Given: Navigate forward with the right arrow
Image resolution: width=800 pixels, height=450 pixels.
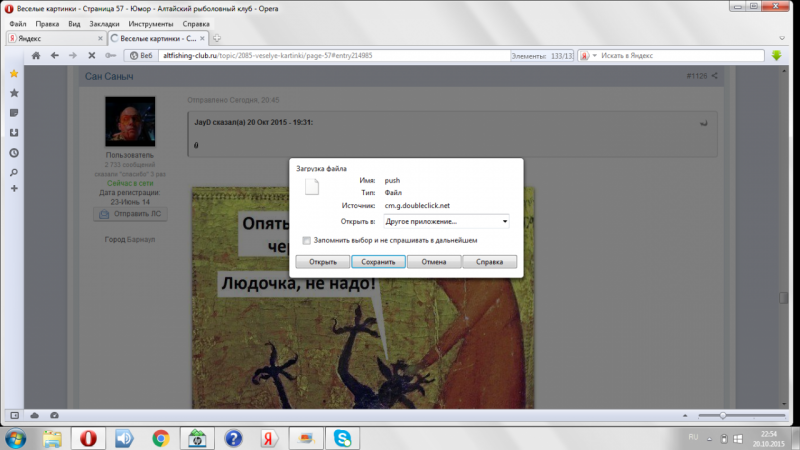Looking at the screenshot, I should click(x=73, y=56).
